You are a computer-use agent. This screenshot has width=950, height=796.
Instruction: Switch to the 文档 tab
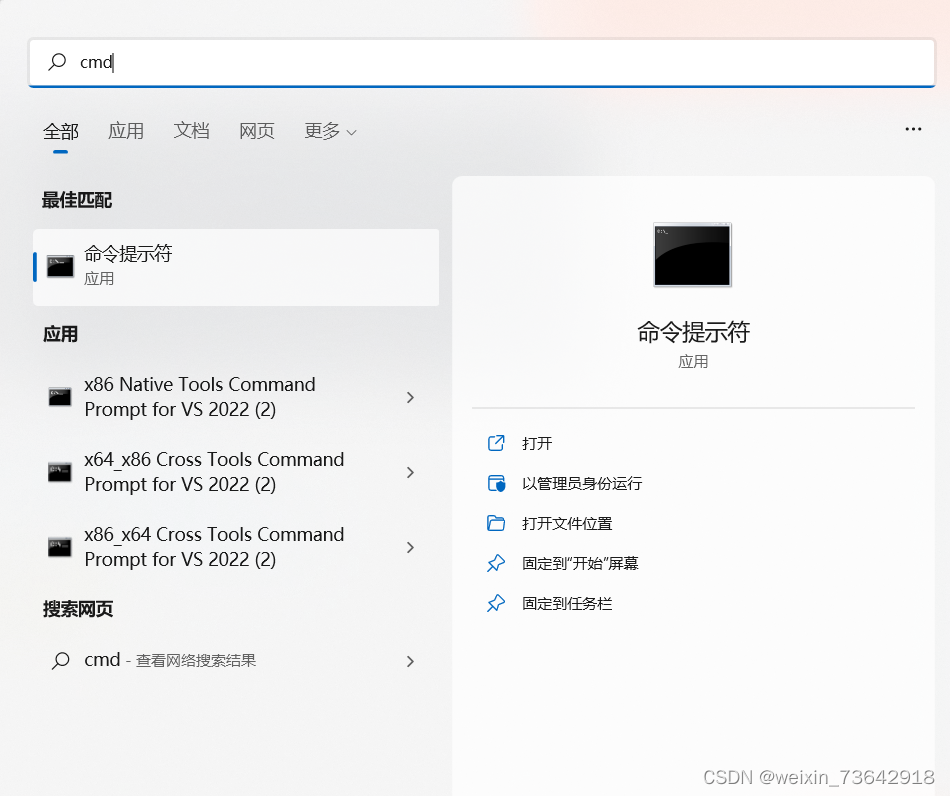pyautogui.click(x=191, y=130)
